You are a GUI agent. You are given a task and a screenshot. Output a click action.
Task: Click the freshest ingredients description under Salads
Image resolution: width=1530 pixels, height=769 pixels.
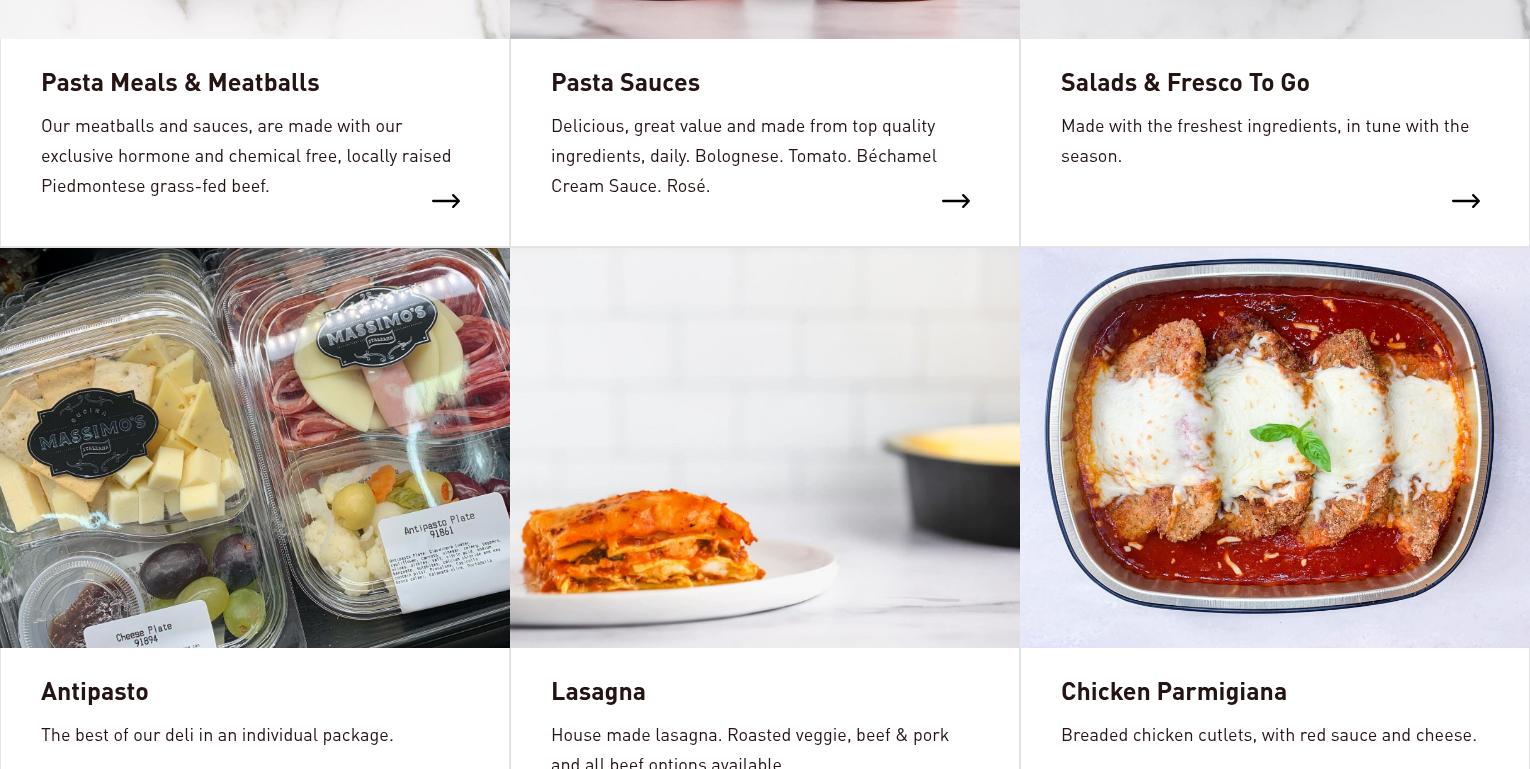click(1265, 140)
